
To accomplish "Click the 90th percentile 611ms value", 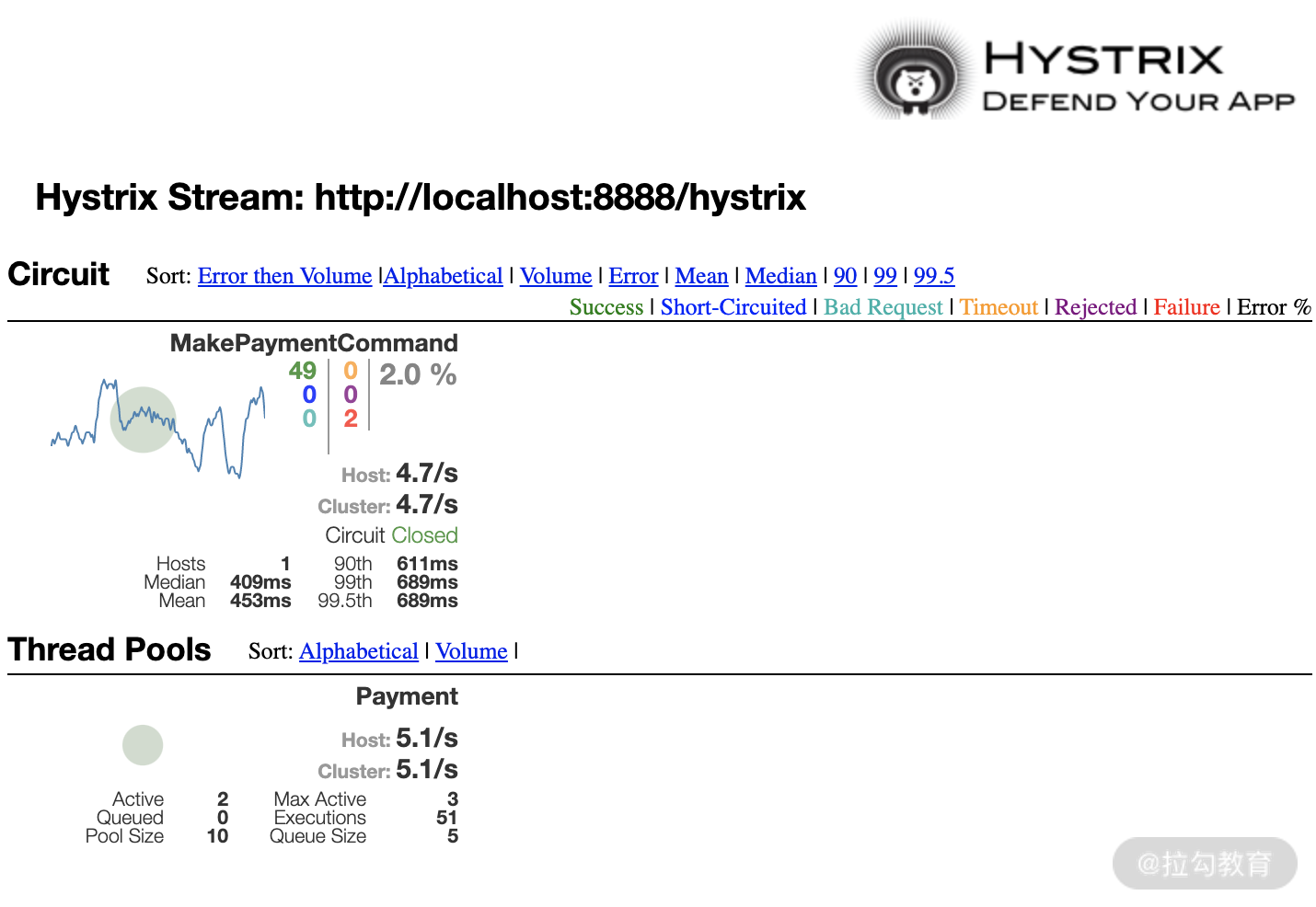I will (427, 564).
